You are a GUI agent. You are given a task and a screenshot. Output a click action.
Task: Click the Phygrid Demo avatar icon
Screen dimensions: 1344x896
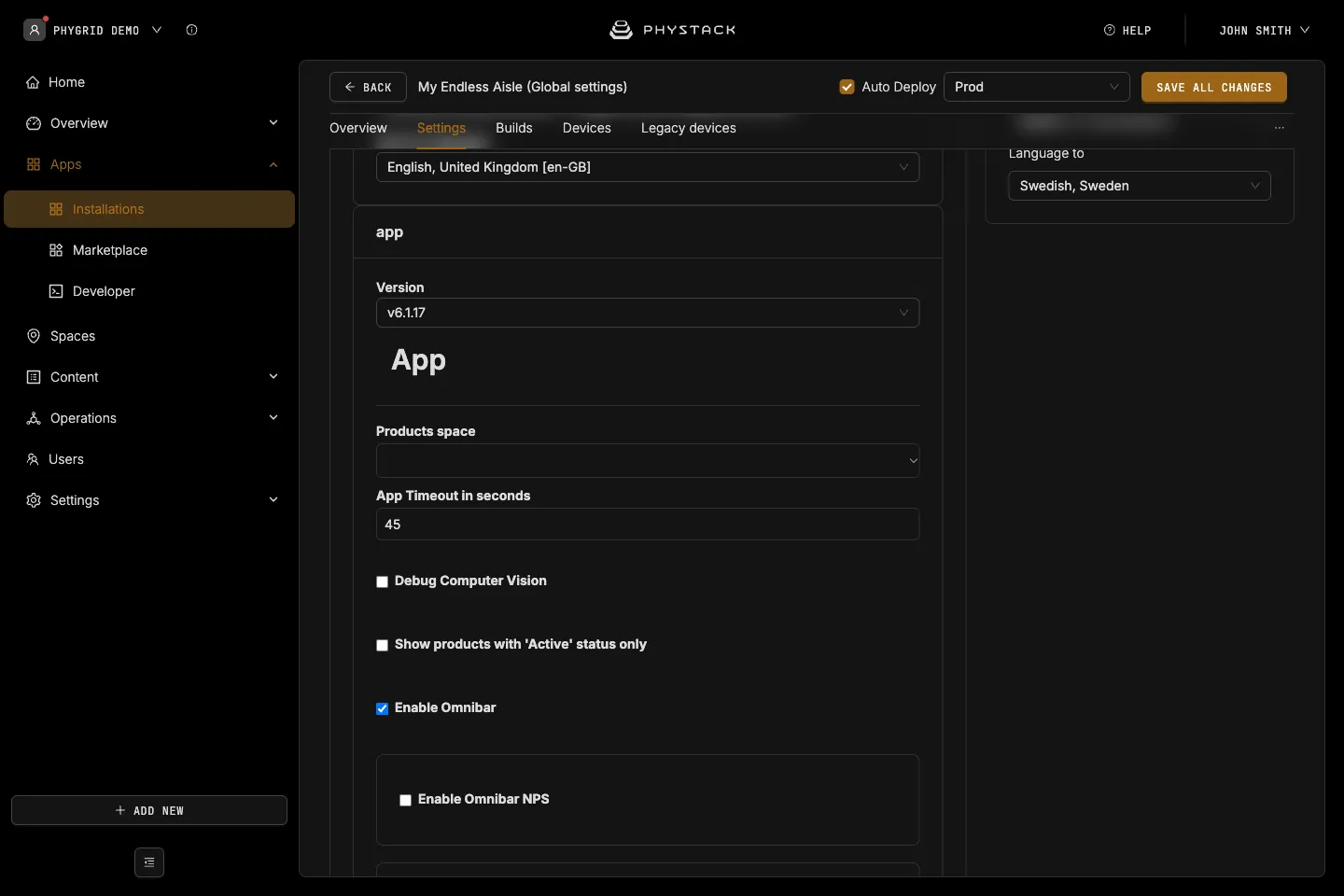tap(35, 30)
